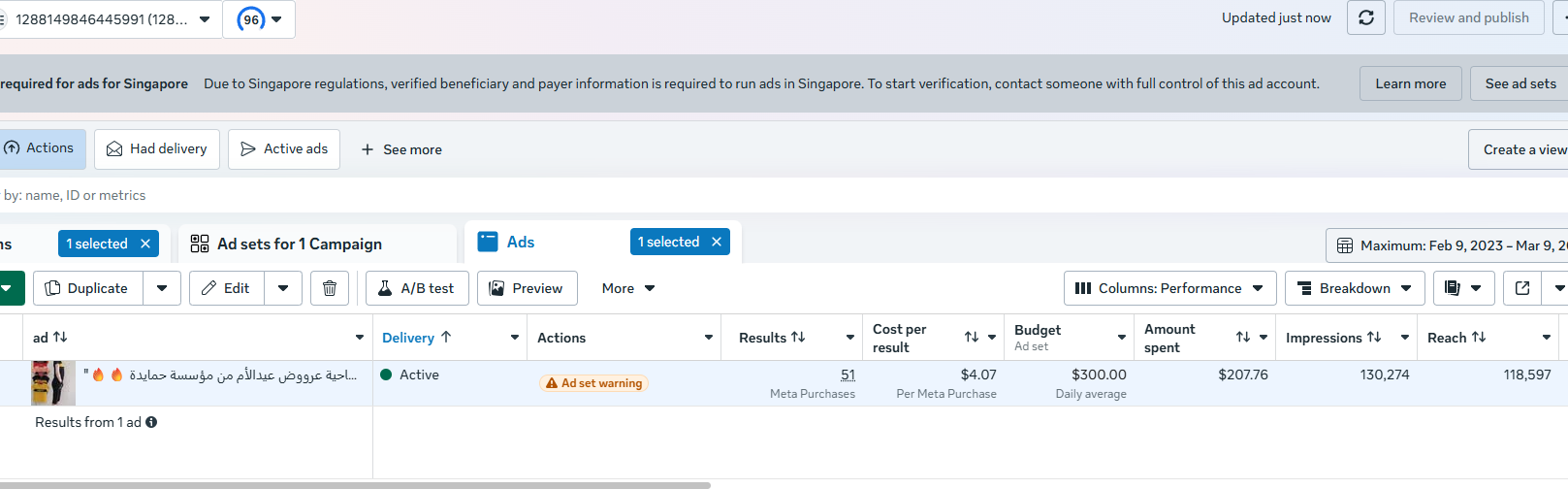Image resolution: width=1568 pixels, height=489 pixels.
Task: Select the Ads tab
Action: point(520,242)
